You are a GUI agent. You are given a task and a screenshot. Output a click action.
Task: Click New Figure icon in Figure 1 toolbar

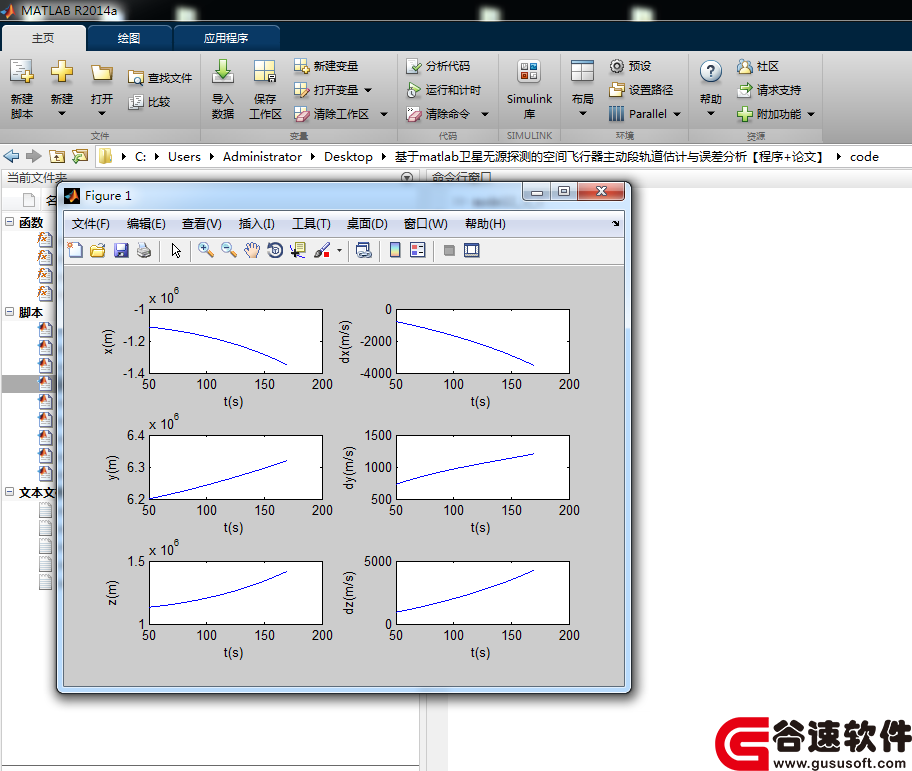pos(75,251)
